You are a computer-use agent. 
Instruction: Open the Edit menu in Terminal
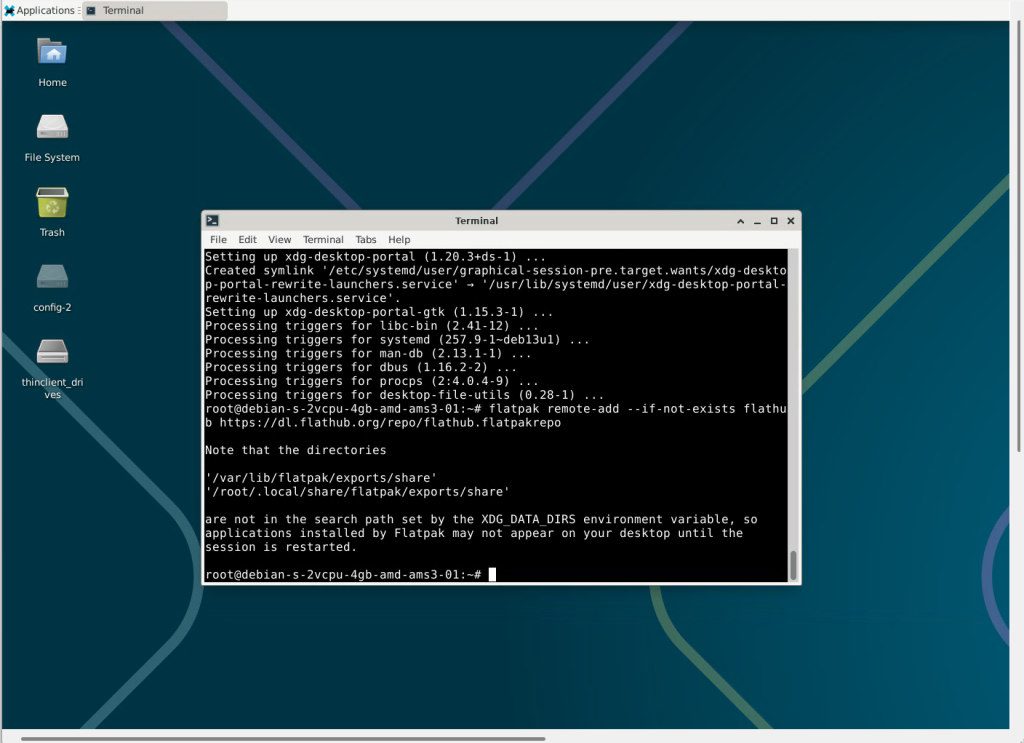(247, 240)
